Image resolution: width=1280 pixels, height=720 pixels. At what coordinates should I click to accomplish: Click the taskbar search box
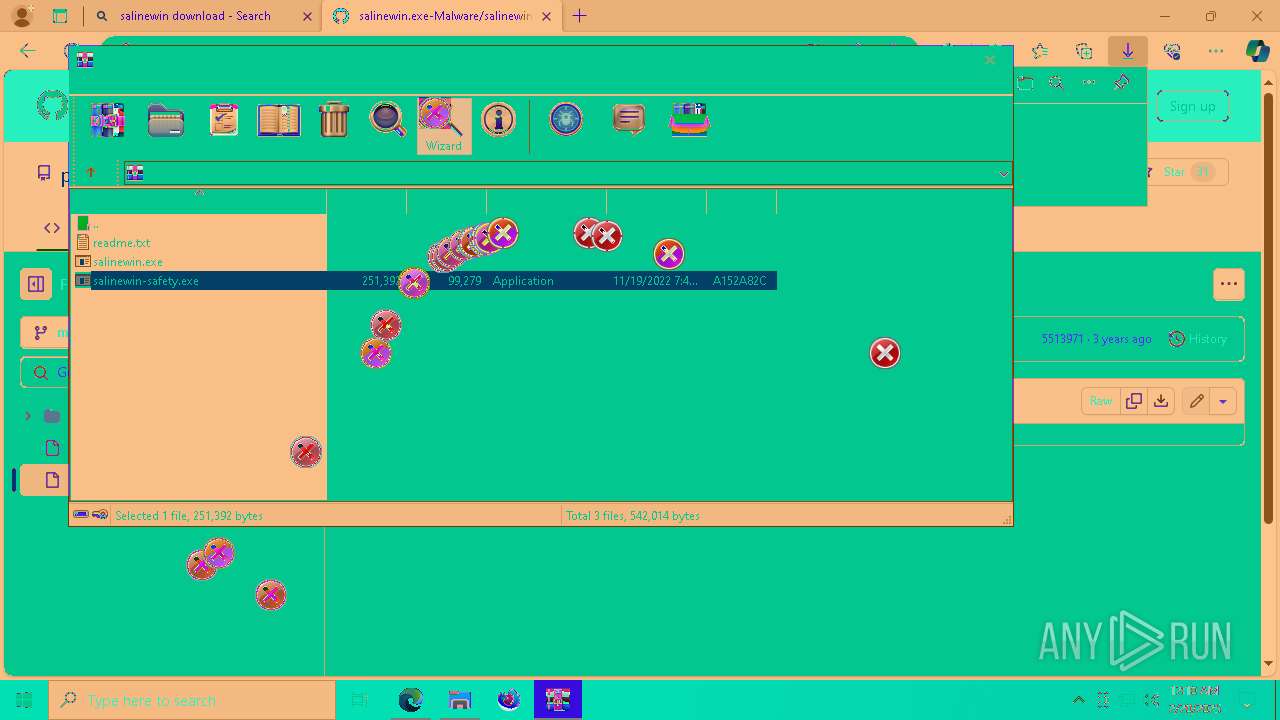coord(192,700)
